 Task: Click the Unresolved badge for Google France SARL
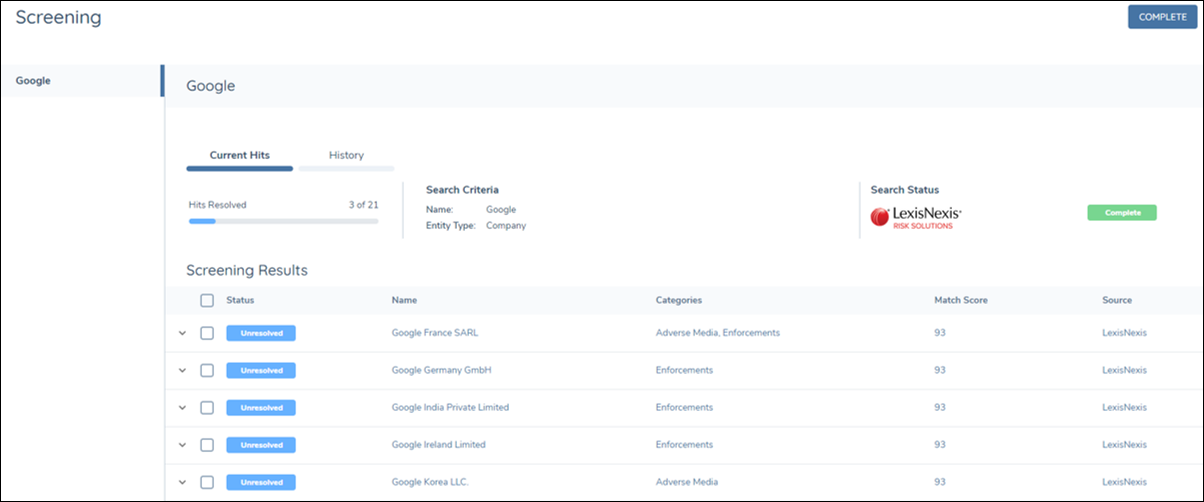tap(261, 333)
